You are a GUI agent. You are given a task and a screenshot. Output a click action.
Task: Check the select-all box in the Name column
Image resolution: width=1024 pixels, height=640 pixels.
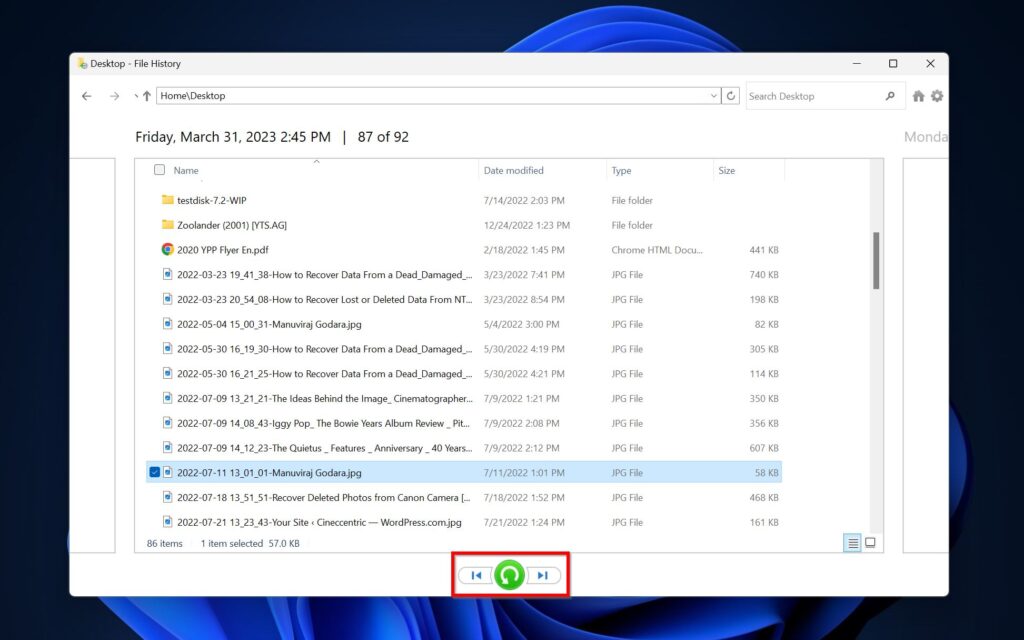(158, 170)
